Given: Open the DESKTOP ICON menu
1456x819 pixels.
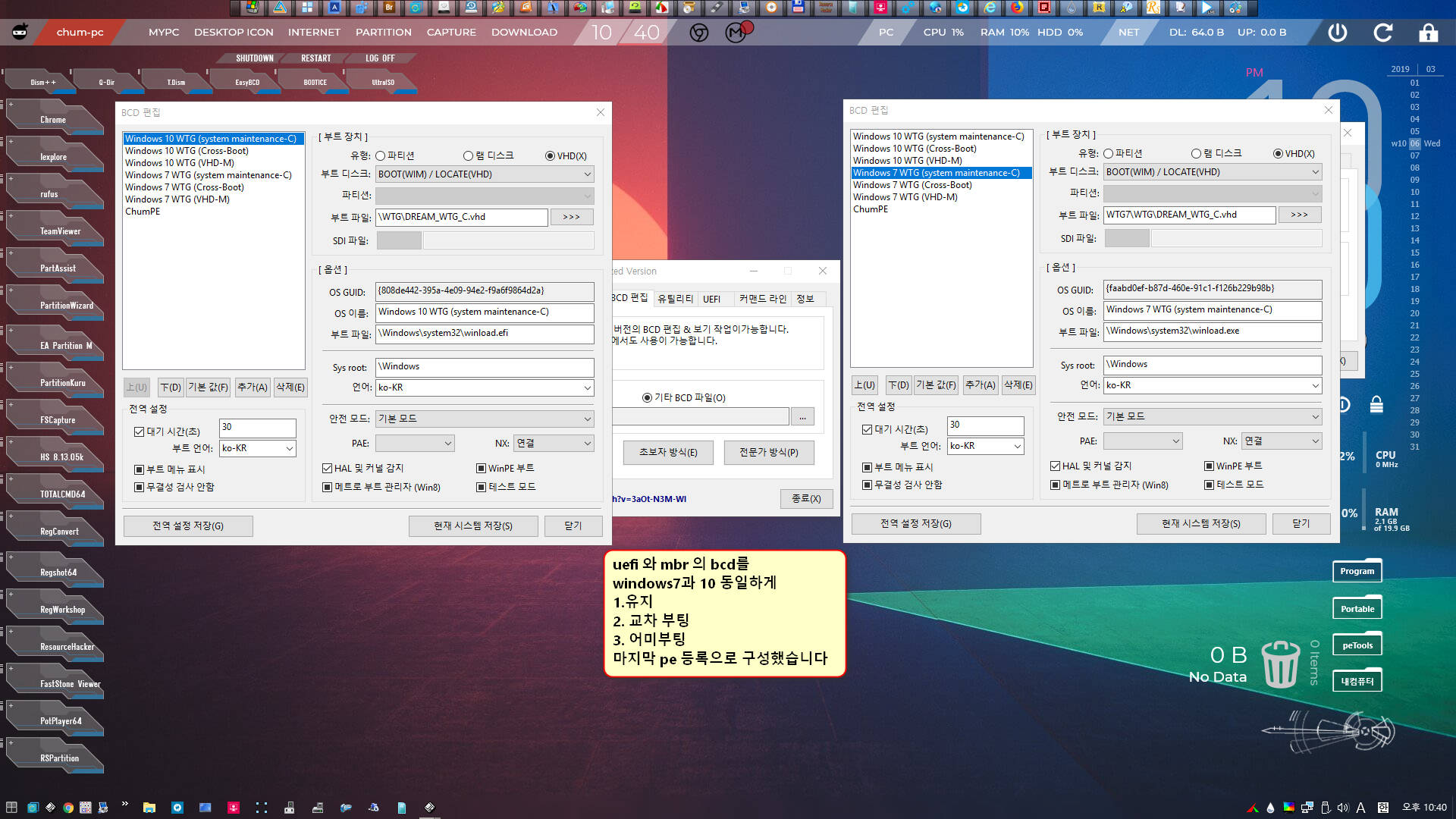Looking at the screenshot, I should 234,32.
